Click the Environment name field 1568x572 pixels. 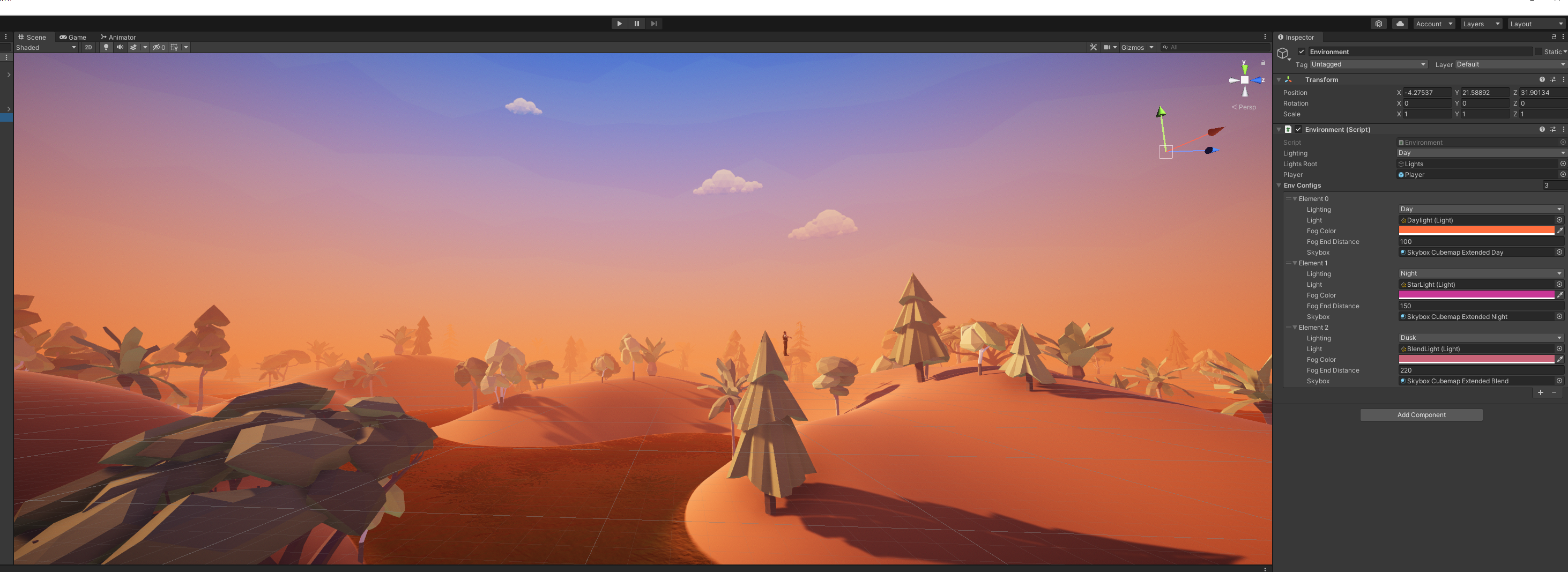click(x=1420, y=51)
